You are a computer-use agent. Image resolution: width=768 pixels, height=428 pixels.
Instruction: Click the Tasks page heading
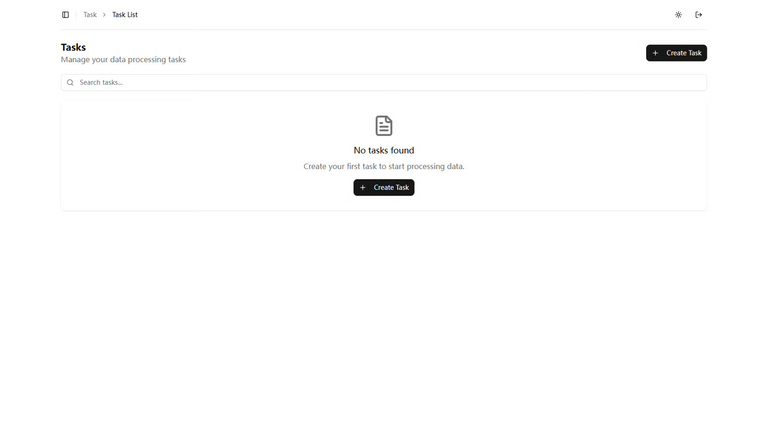click(73, 47)
